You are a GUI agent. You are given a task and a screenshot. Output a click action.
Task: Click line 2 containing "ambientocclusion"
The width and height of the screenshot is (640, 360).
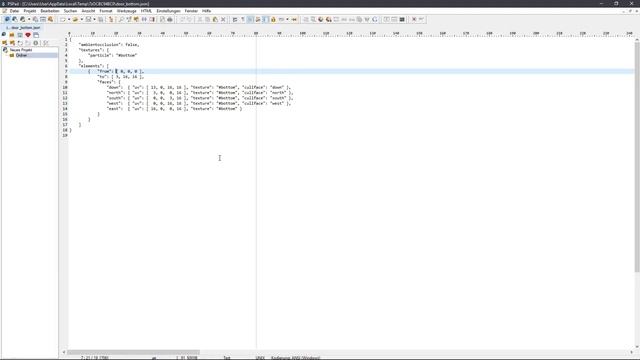[x=109, y=44]
